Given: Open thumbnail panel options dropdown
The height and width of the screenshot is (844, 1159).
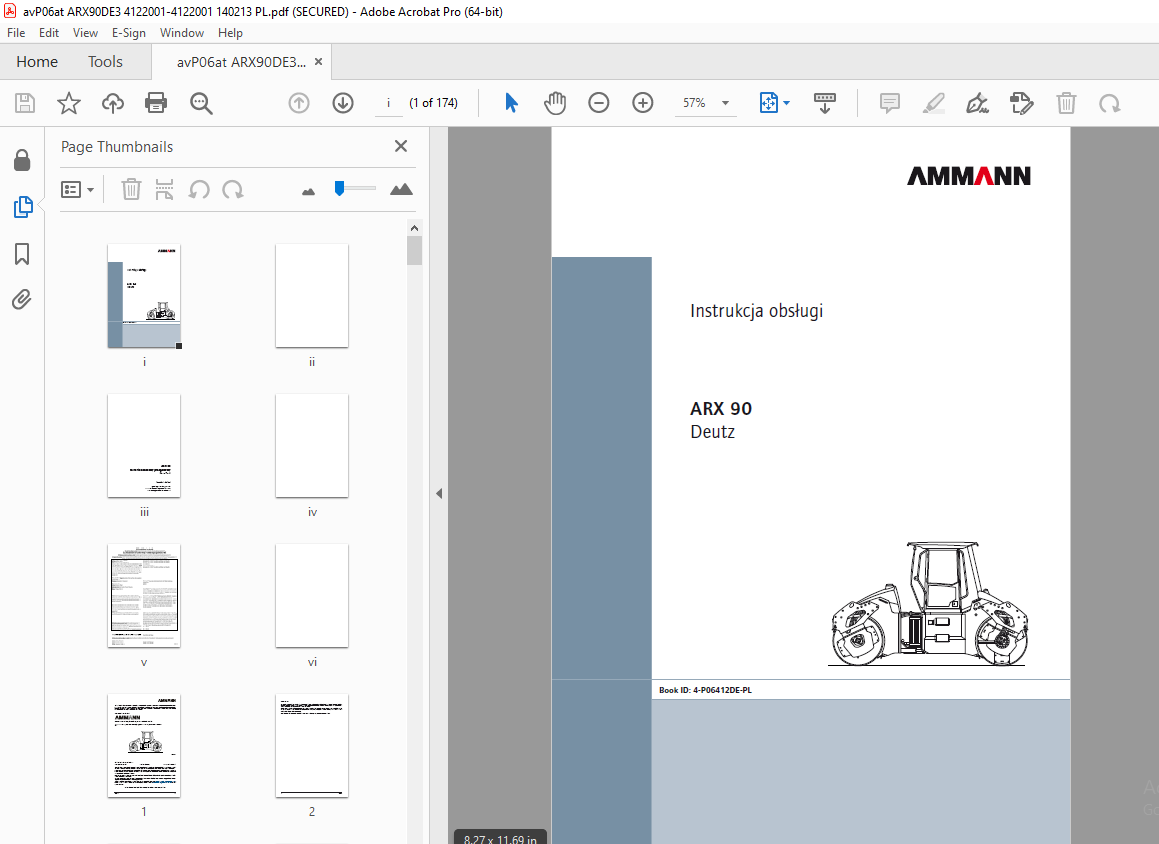Looking at the screenshot, I should click(78, 190).
